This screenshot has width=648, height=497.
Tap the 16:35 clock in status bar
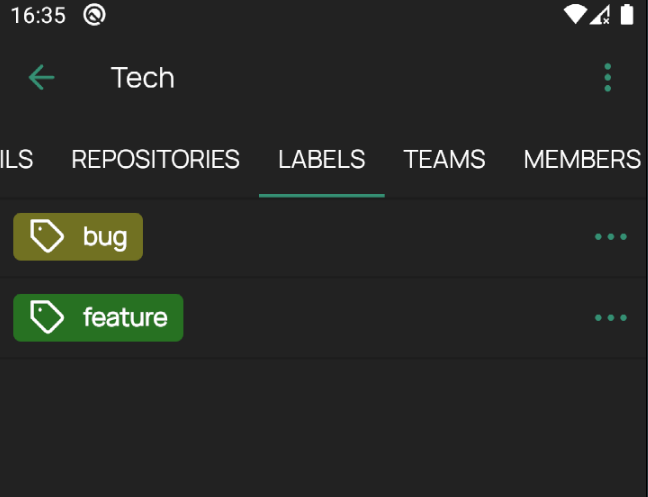(38, 16)
